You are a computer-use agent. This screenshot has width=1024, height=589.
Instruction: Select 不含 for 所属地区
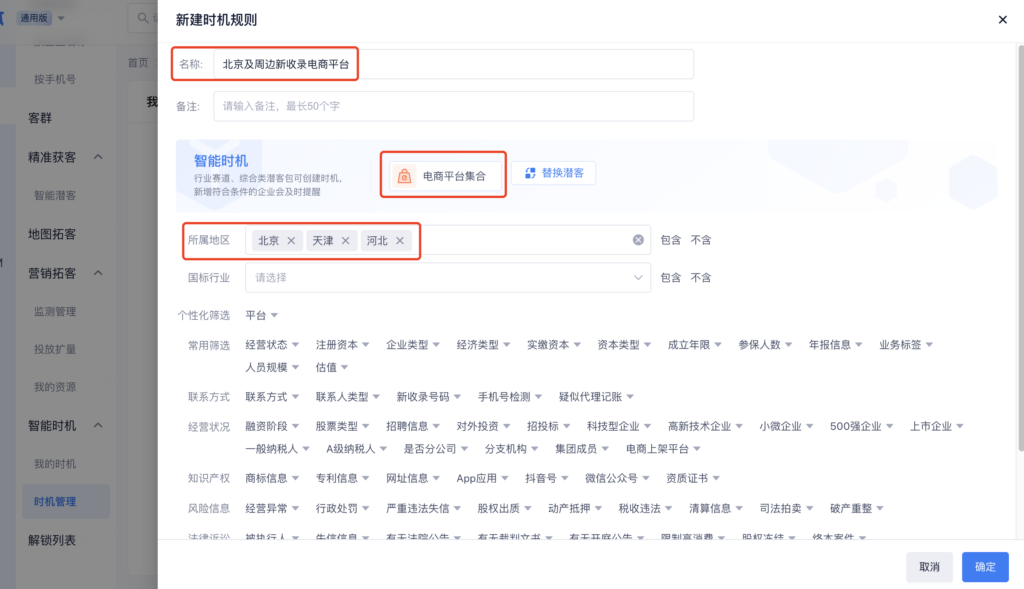(701, 240)
